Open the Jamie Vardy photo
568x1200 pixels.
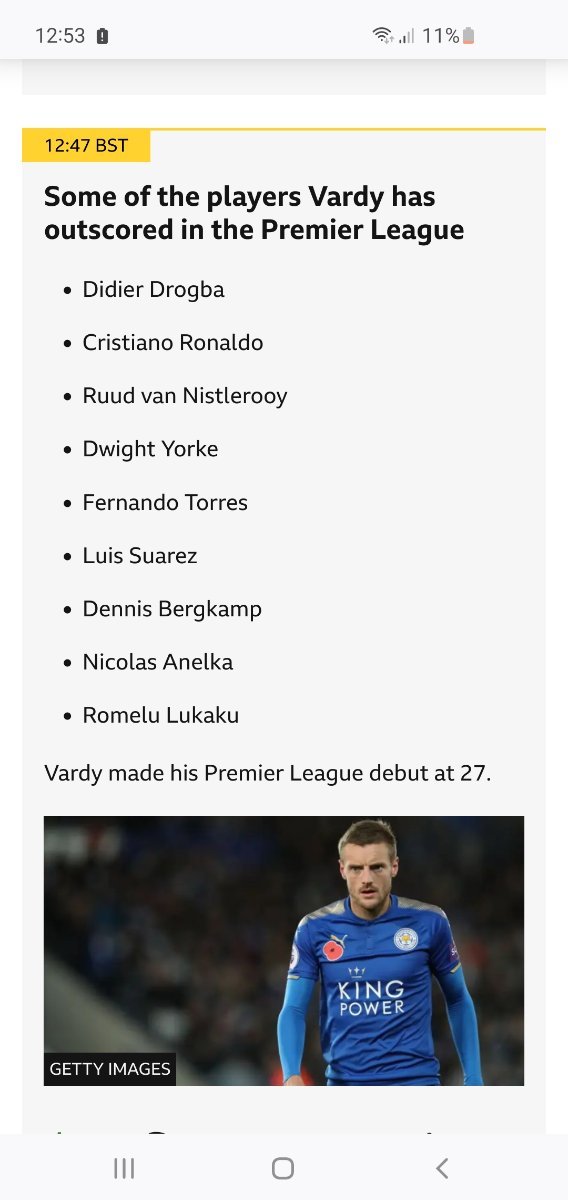point(284,951)
